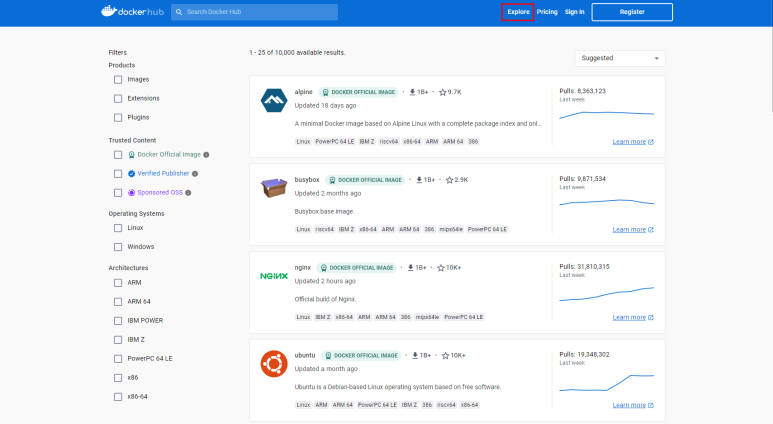Check the Extensions filter box
The image size is (773, 424).
118,99
